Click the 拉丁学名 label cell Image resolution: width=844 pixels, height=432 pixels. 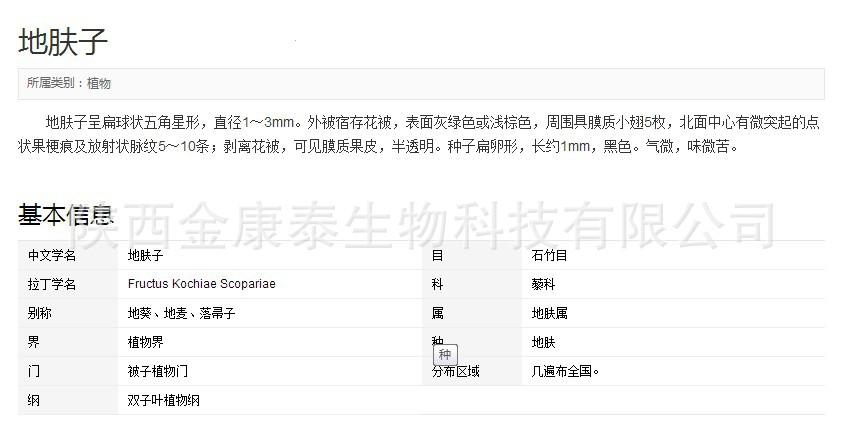pyautogui.click(x=68, y=284)
